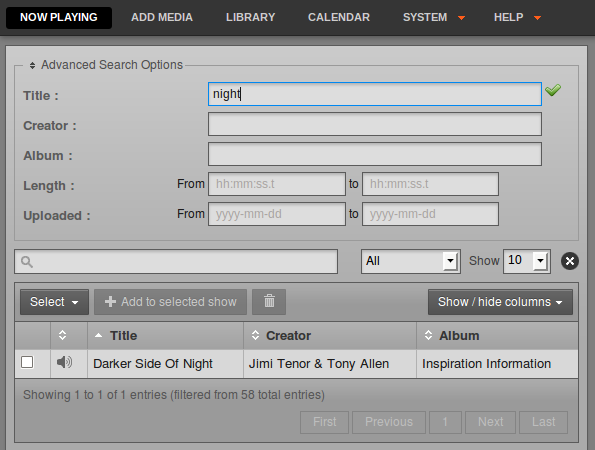Open the All media type dropdown
This screenshot has width=595, height=450.
tap(411, 261)
